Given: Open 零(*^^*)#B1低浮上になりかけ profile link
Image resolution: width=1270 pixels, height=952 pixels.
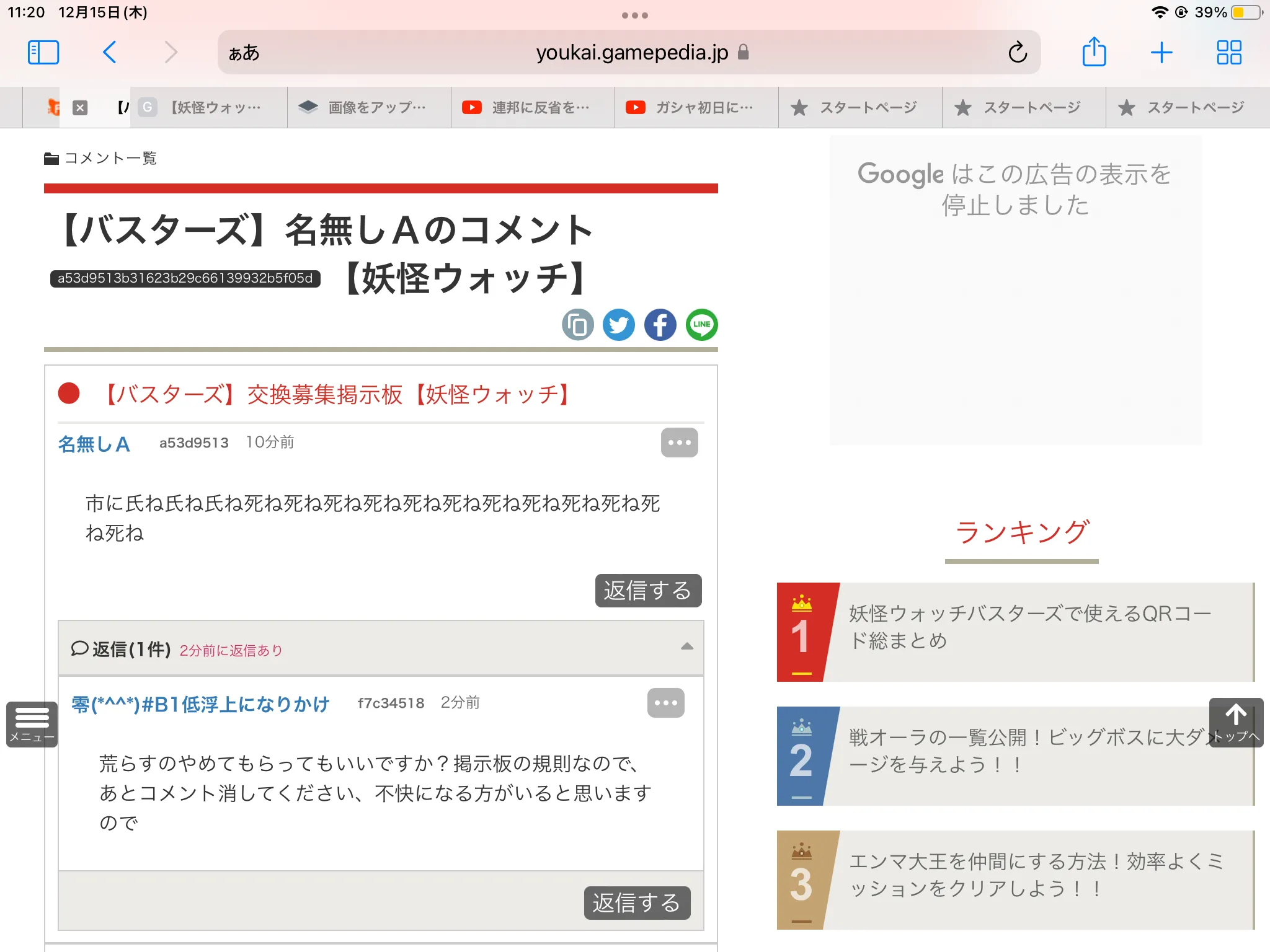Looking at the screenshot, I should click(x=200, y=704).
